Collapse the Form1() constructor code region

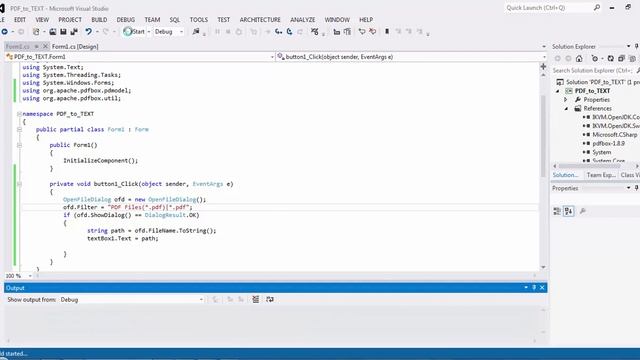click(19, 145)
